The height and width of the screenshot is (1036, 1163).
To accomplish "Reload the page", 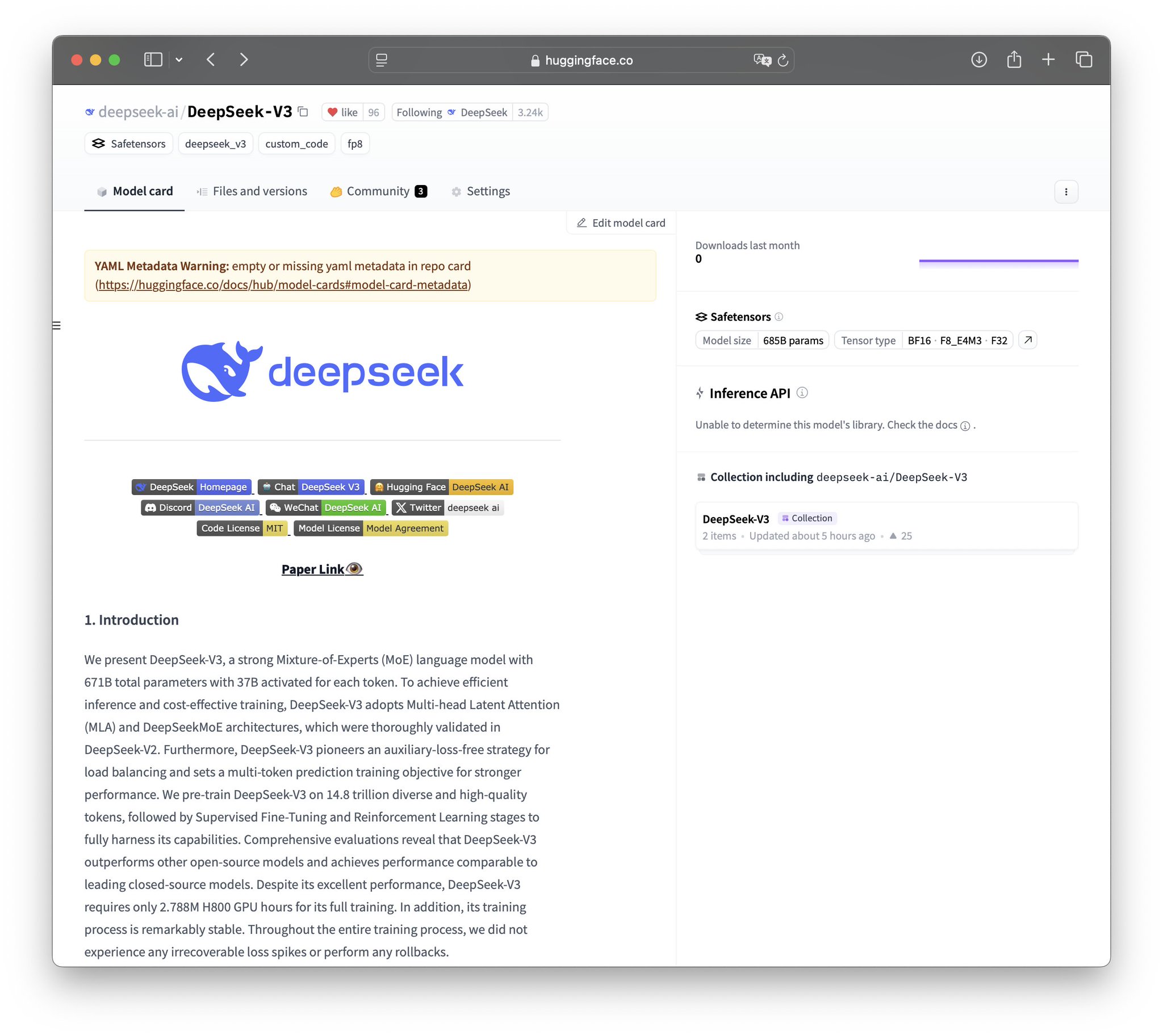I will (783, 60).
